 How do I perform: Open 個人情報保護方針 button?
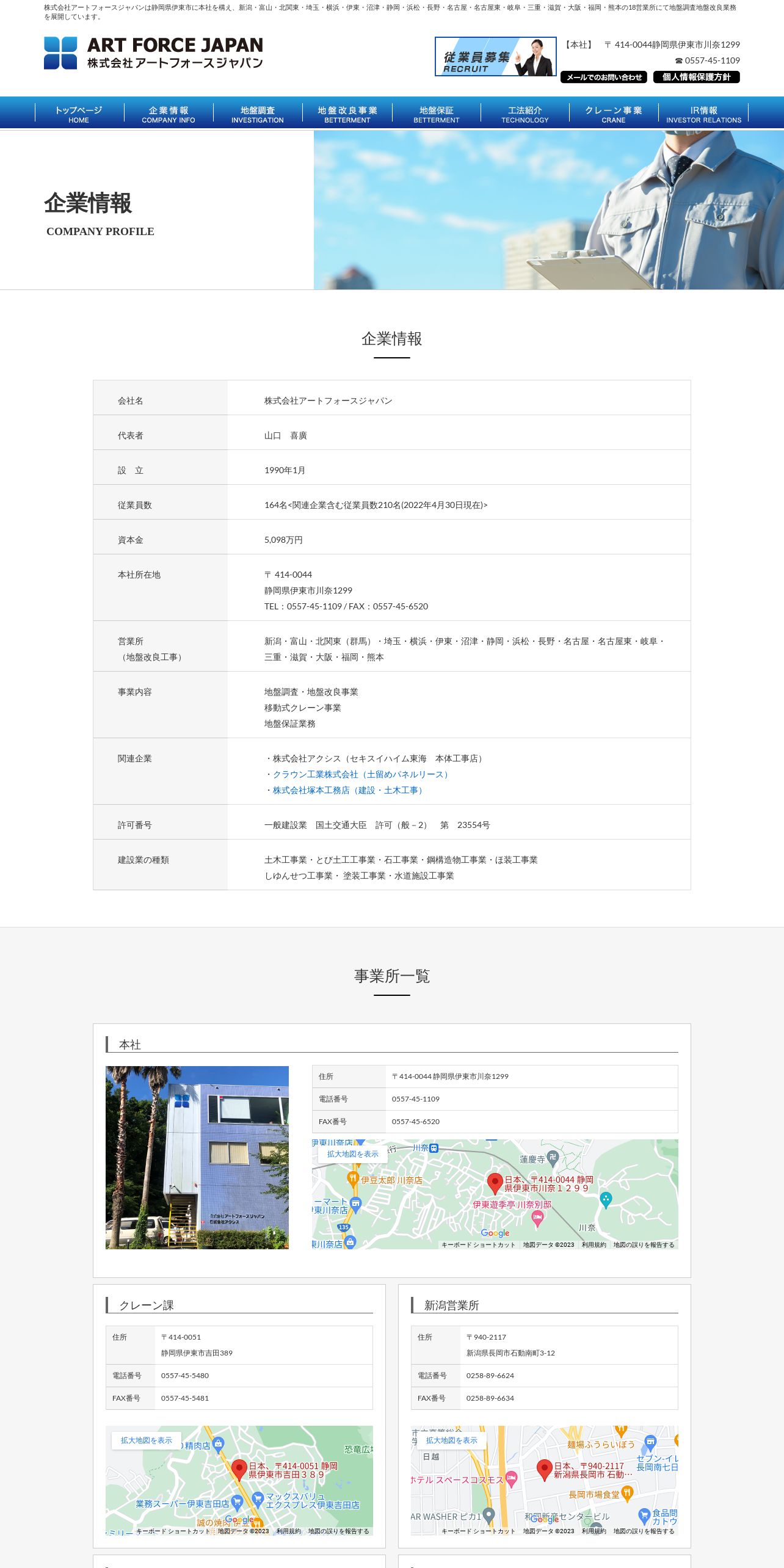tap(696, 77)
